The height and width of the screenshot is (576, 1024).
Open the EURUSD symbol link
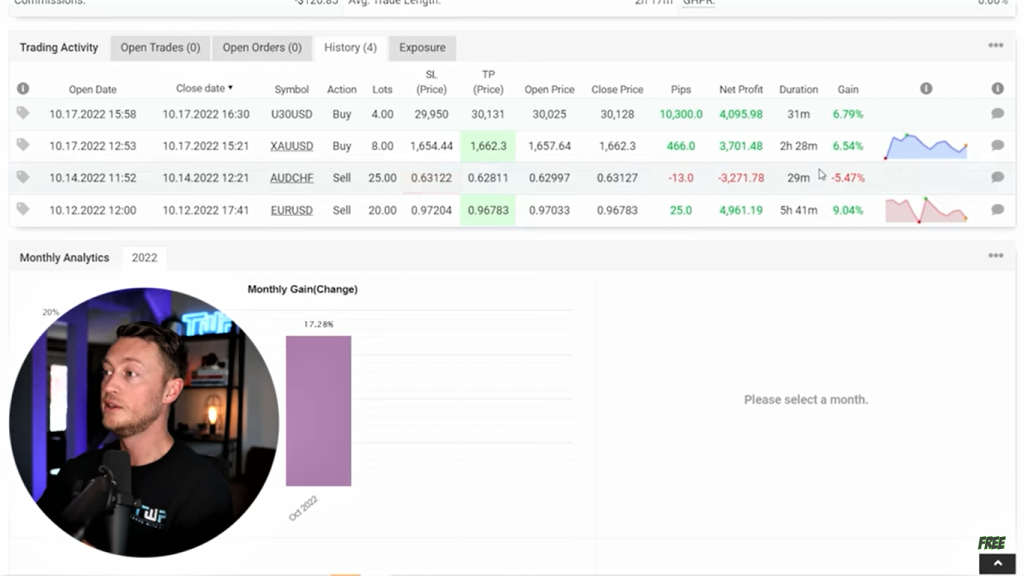coord(292,210)
